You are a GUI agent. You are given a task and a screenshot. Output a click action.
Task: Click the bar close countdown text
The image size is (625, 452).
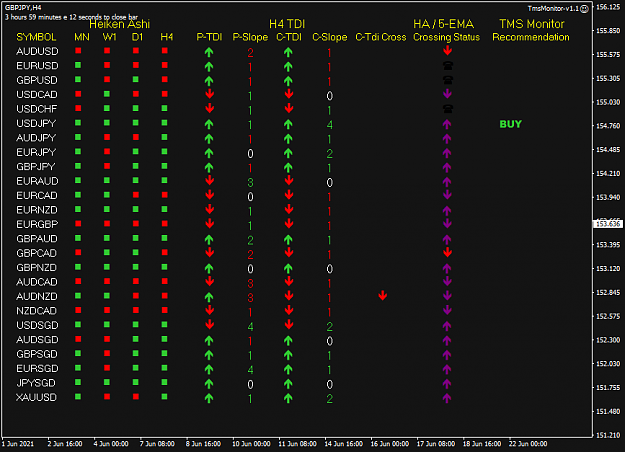pyautogui.click(x=71, y=17)
